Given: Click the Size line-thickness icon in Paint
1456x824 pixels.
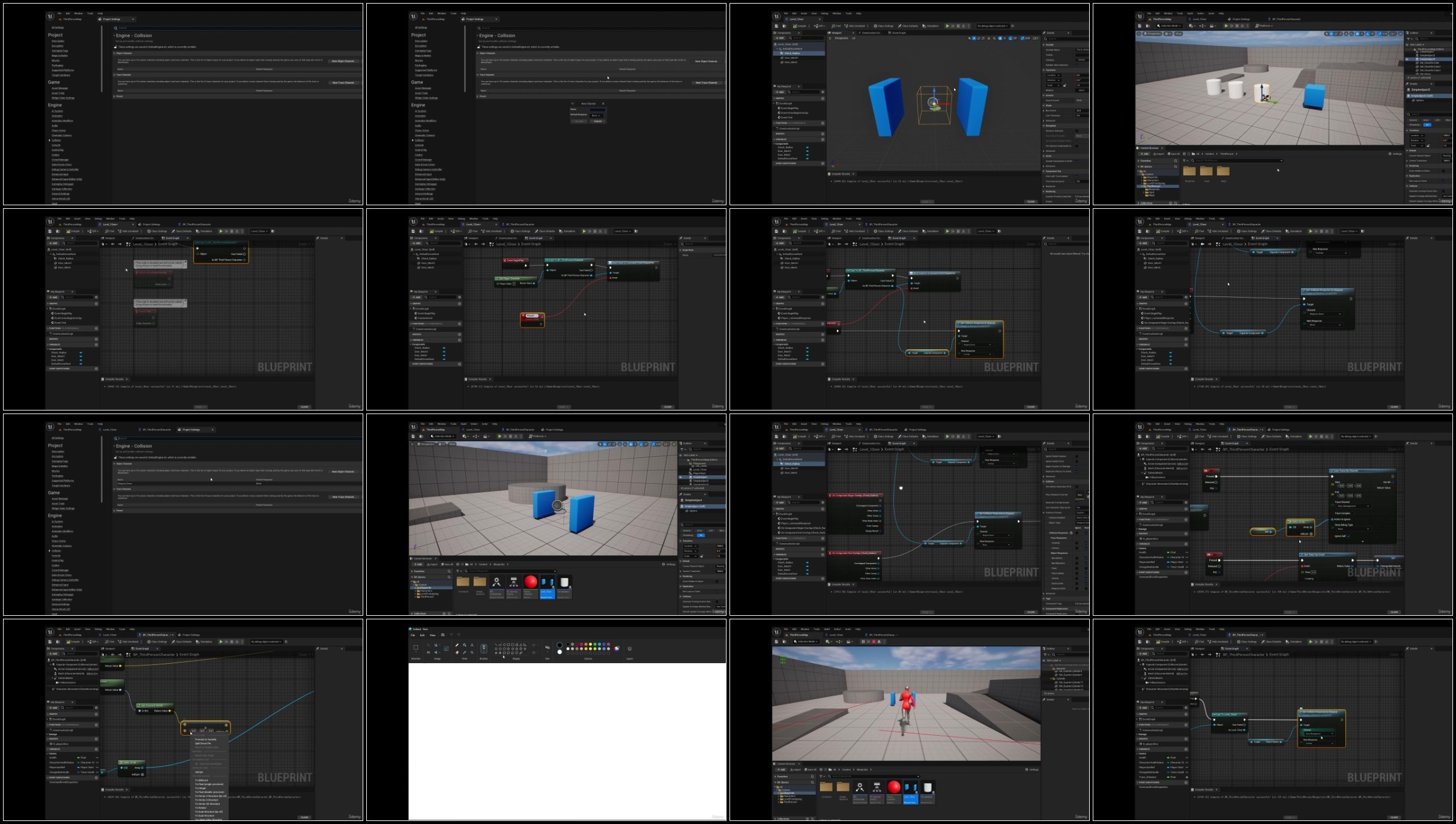Looking at the screenshot, I should click(x=548, y=648).
